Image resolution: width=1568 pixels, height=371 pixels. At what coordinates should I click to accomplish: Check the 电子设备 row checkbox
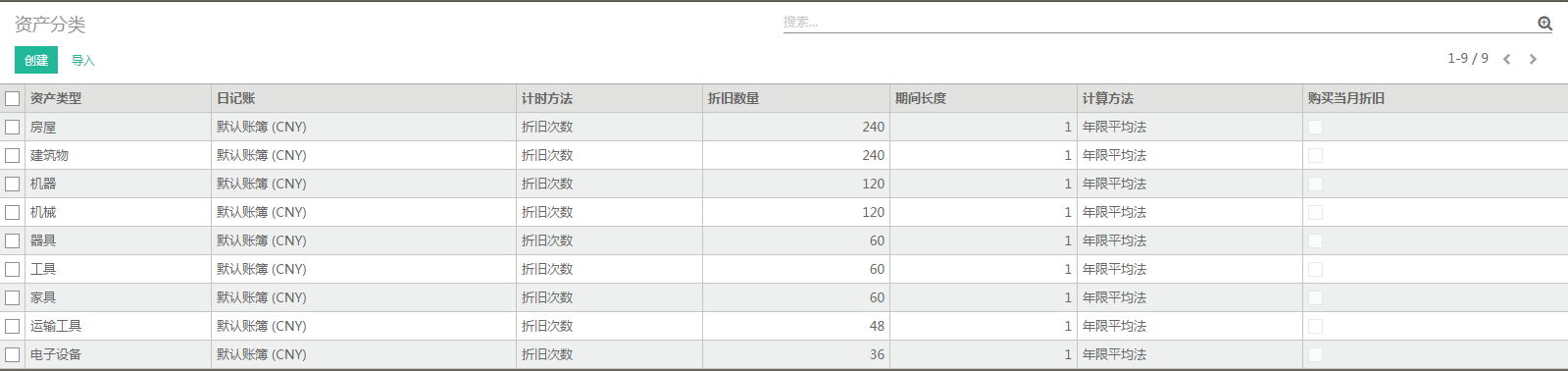point(13,354)
